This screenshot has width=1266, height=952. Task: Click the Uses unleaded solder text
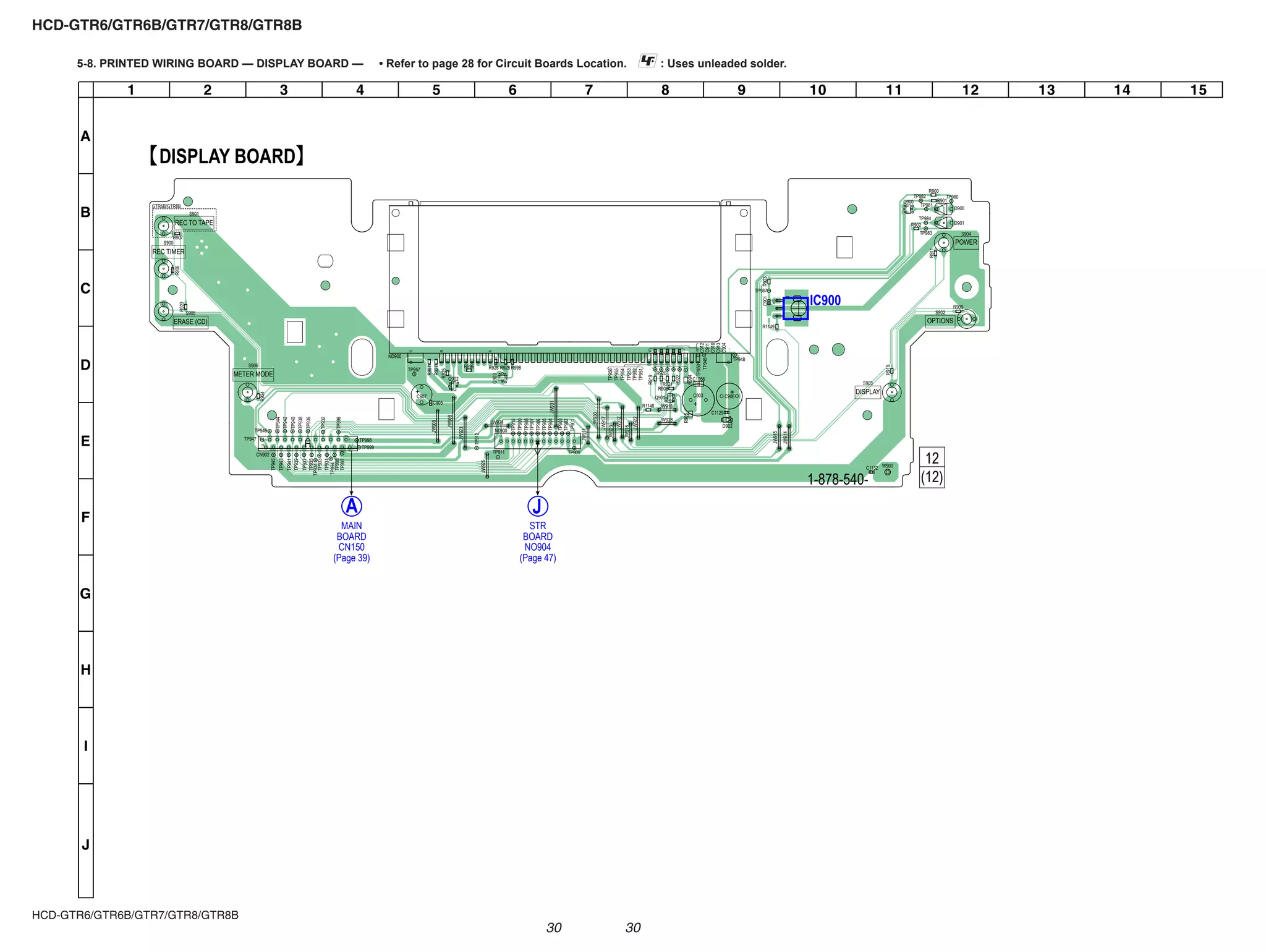723,63
